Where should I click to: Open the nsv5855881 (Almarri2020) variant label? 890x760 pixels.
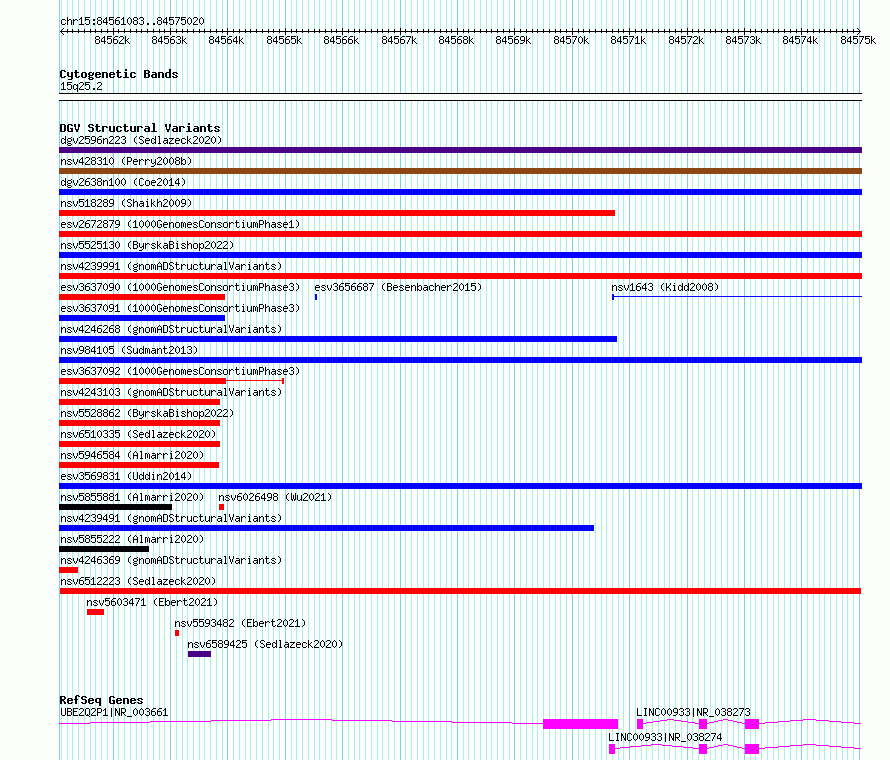[x=132, y=497]
